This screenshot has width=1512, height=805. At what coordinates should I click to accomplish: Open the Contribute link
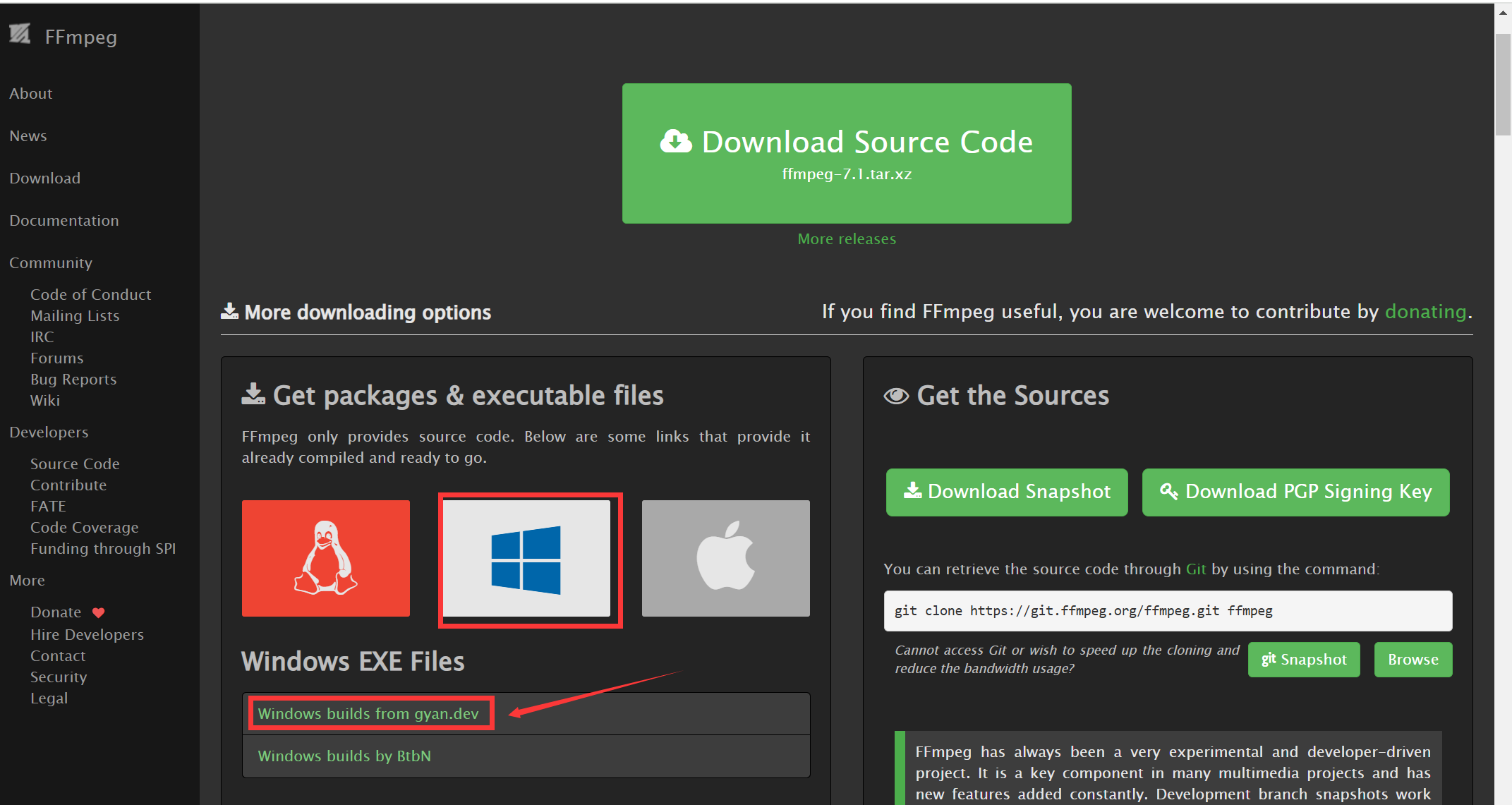pos(68,485)
